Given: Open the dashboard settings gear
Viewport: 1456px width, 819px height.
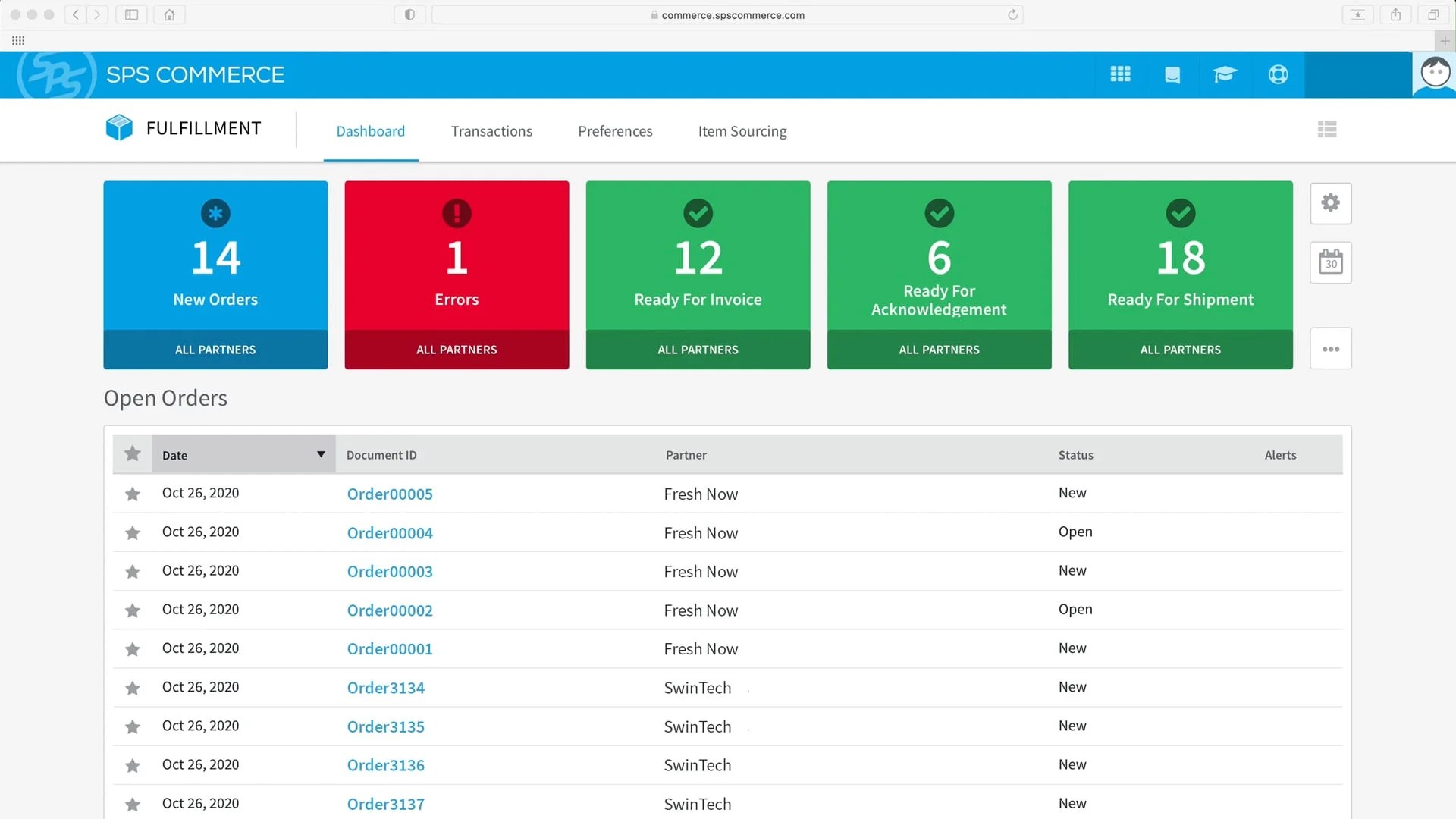Looking at the screenshot, I should pos(1331,203).
